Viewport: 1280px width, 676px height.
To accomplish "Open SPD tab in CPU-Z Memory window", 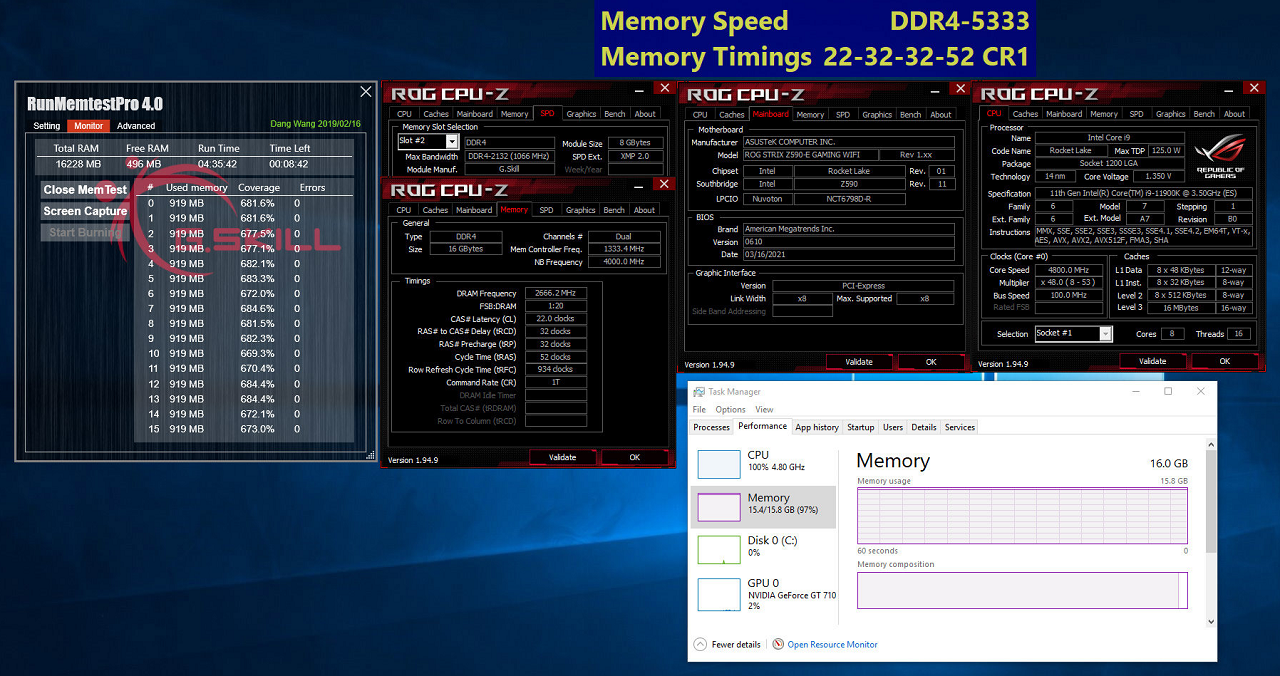I will click(546, 210).
